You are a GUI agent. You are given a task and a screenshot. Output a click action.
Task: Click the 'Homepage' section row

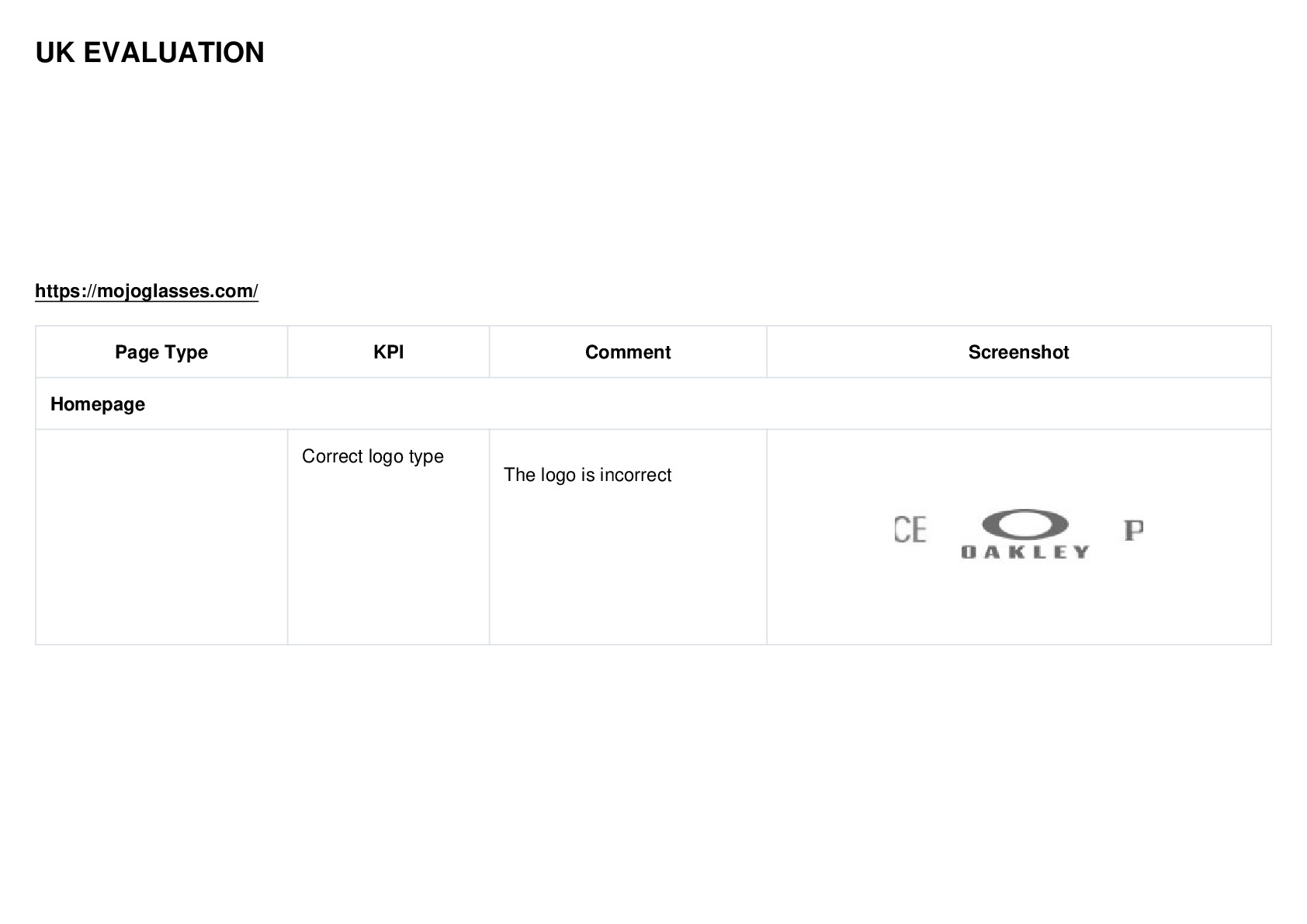[653, 403]
